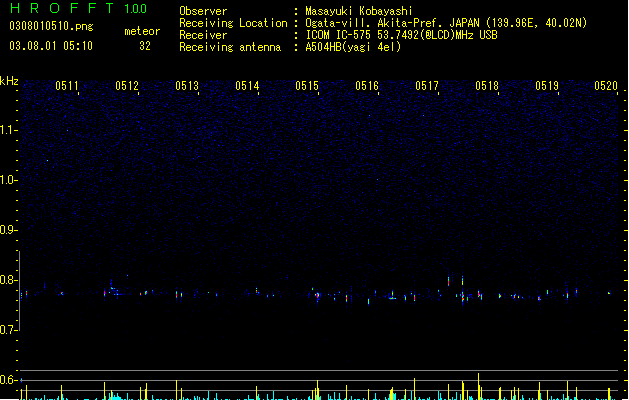
Task: Select the 0515 time label
Action: click(x=307, y=86)
